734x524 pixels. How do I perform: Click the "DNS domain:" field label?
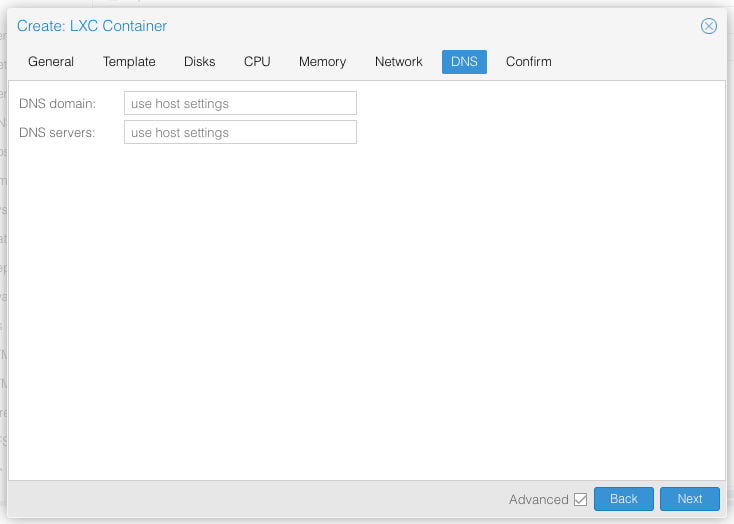click(x=57, y=103)
